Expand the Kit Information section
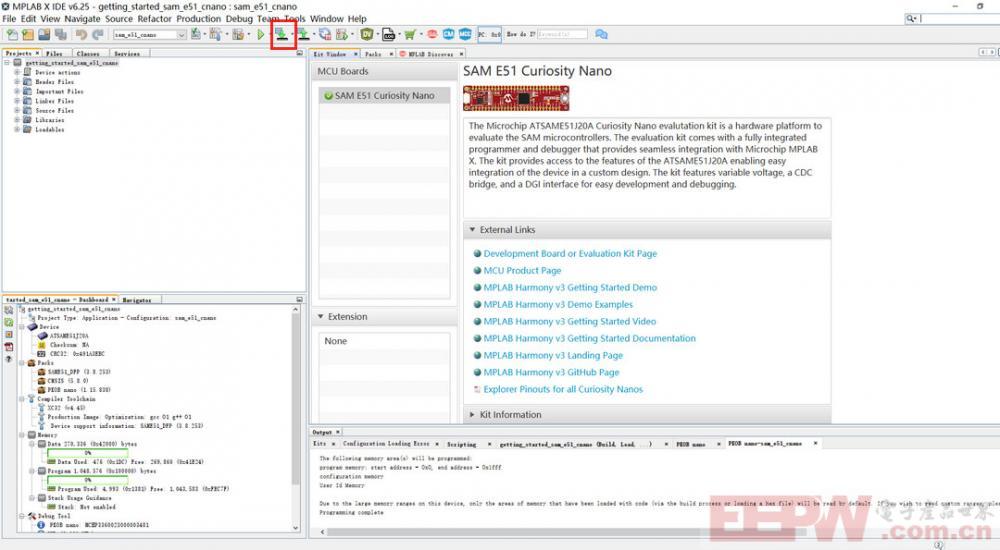1000x550 pixels. pyautogui.click(x=473, y=415)
